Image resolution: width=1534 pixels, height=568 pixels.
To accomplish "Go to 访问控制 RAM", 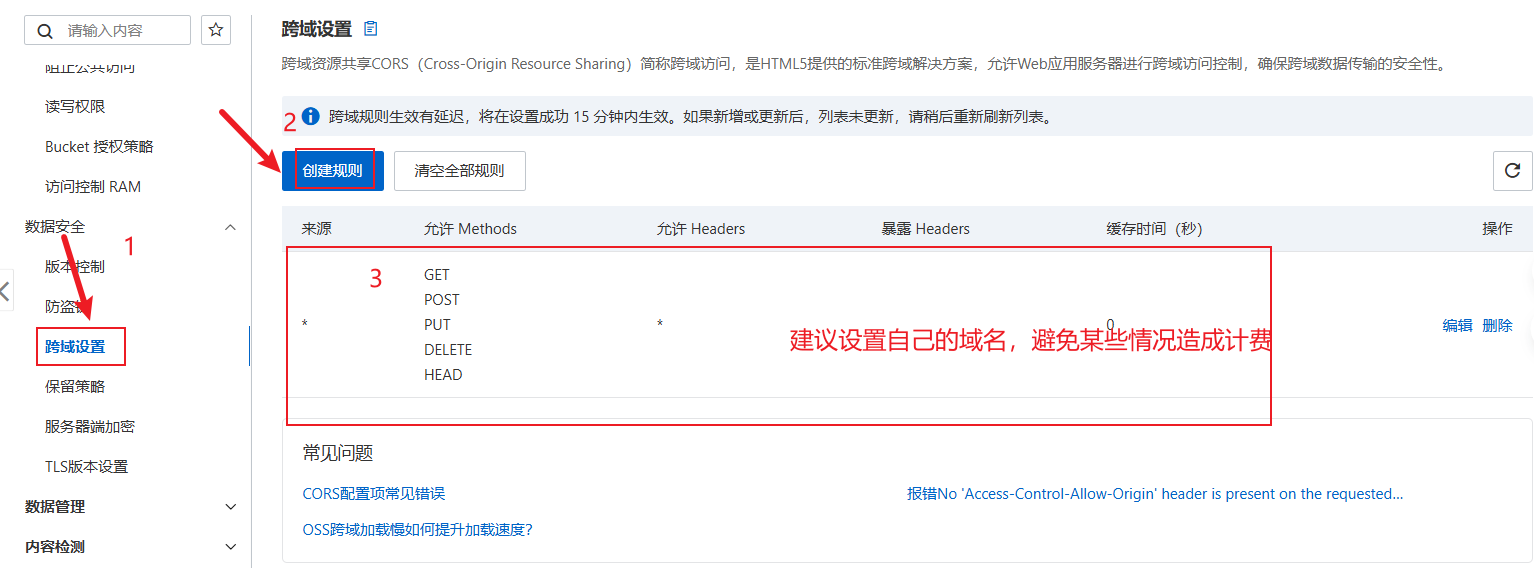I will (x=93, y=187).
